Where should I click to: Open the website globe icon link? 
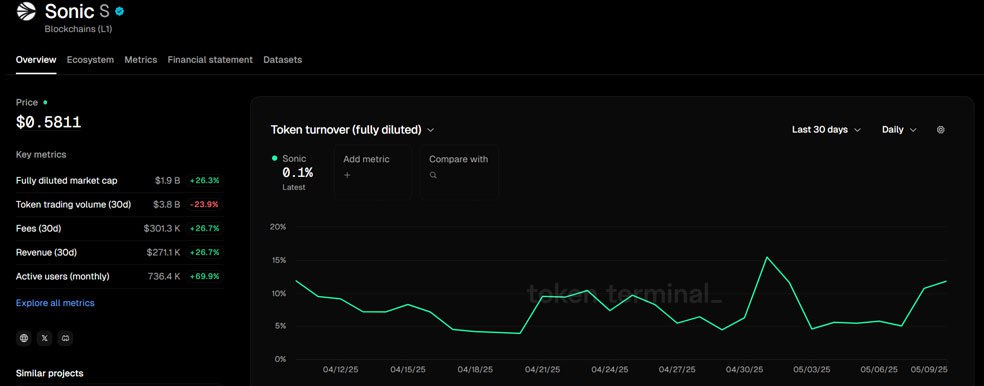coord(24,338)
